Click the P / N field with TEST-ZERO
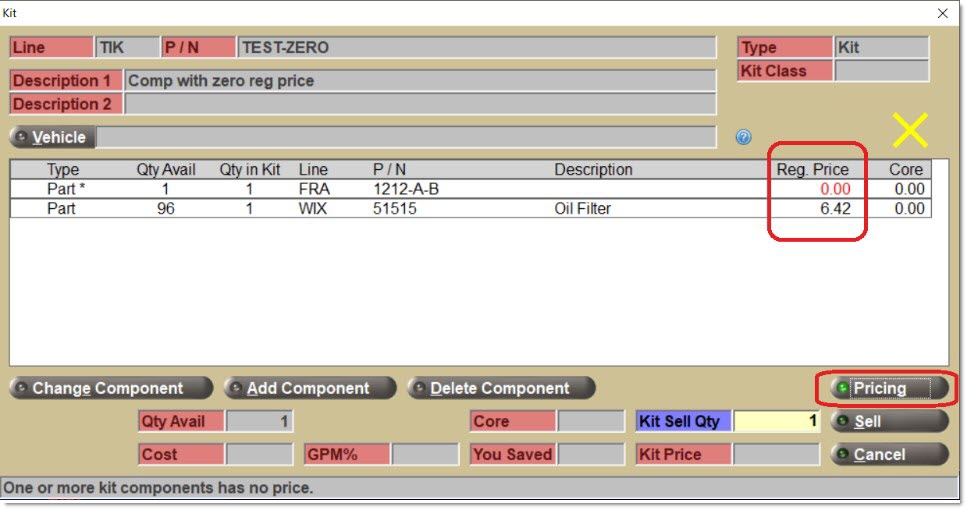This screenshot has height=509, width=966. click(476, 47)
